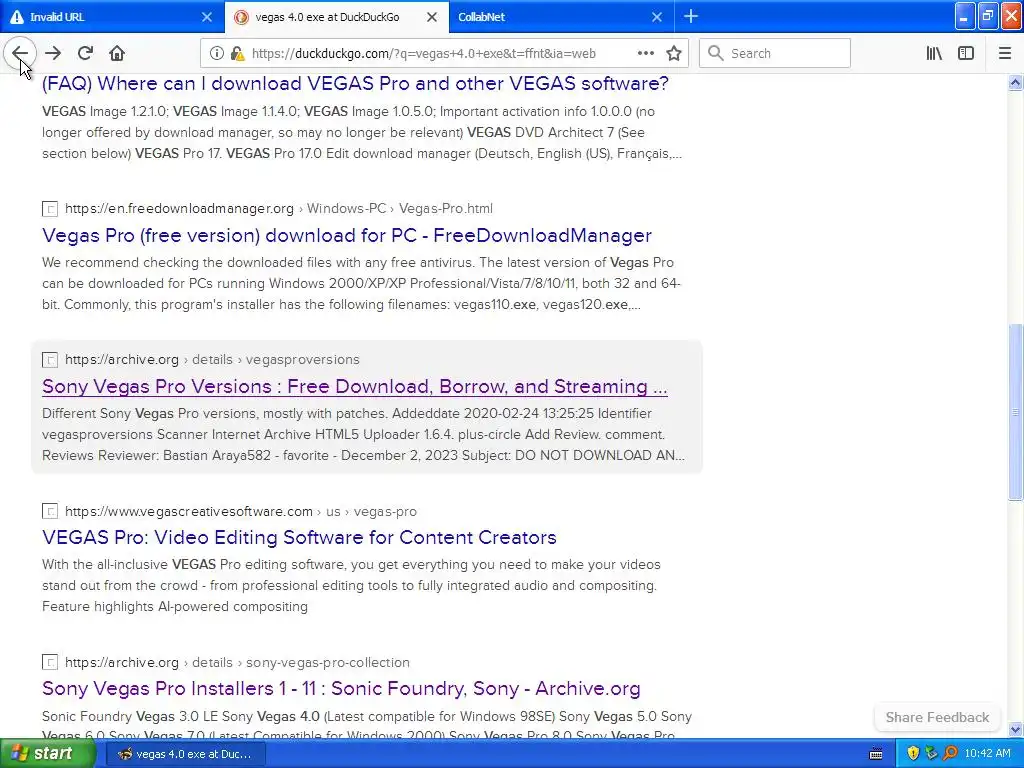Click the archive.org sony-vegas-pro-collection URL
This screenshot has height=768, width=1024.
(237, 662)
